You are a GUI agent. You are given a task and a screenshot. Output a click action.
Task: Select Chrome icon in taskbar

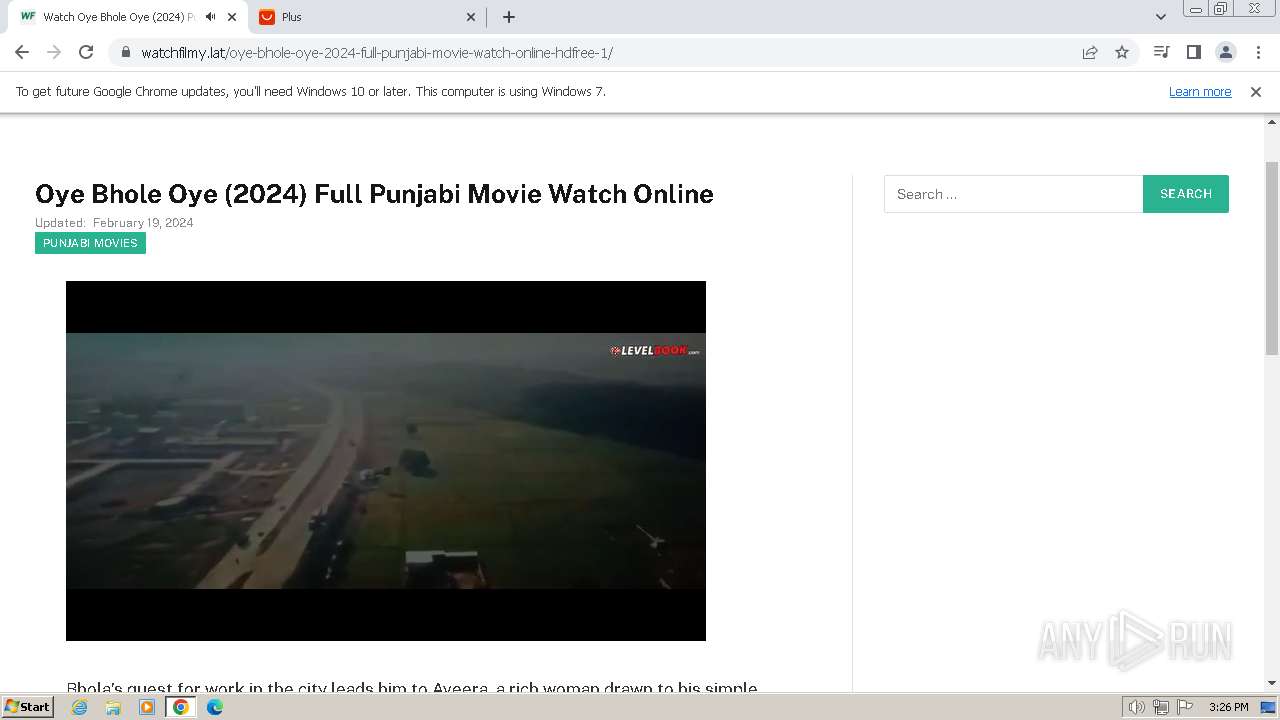tap(181, 707)
